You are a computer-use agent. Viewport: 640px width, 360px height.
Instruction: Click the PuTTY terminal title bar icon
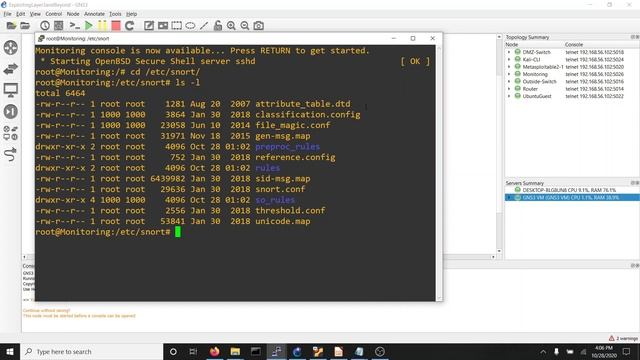pyautogui.click(x=41, y=38)
